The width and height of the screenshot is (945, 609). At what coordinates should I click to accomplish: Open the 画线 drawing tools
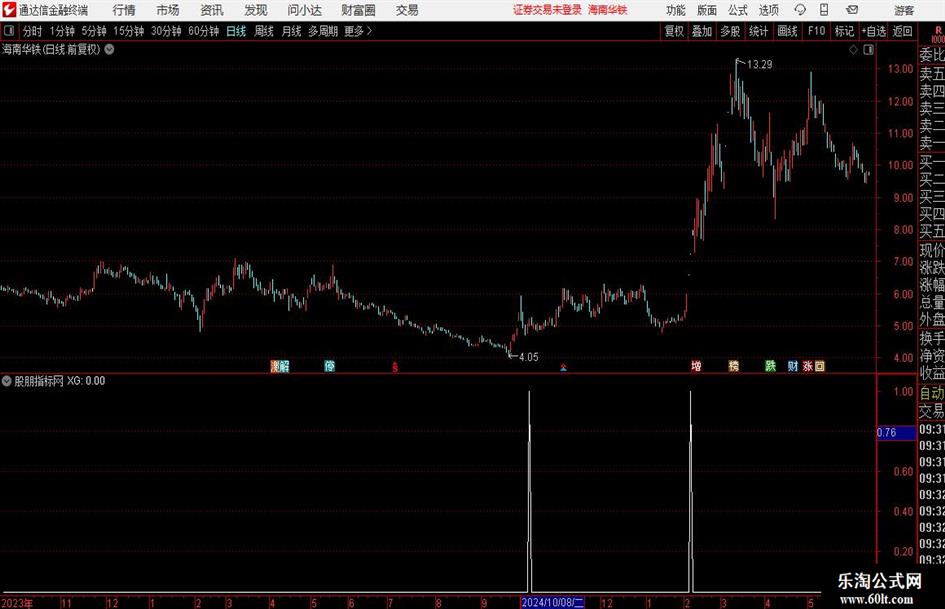(787, 31)
